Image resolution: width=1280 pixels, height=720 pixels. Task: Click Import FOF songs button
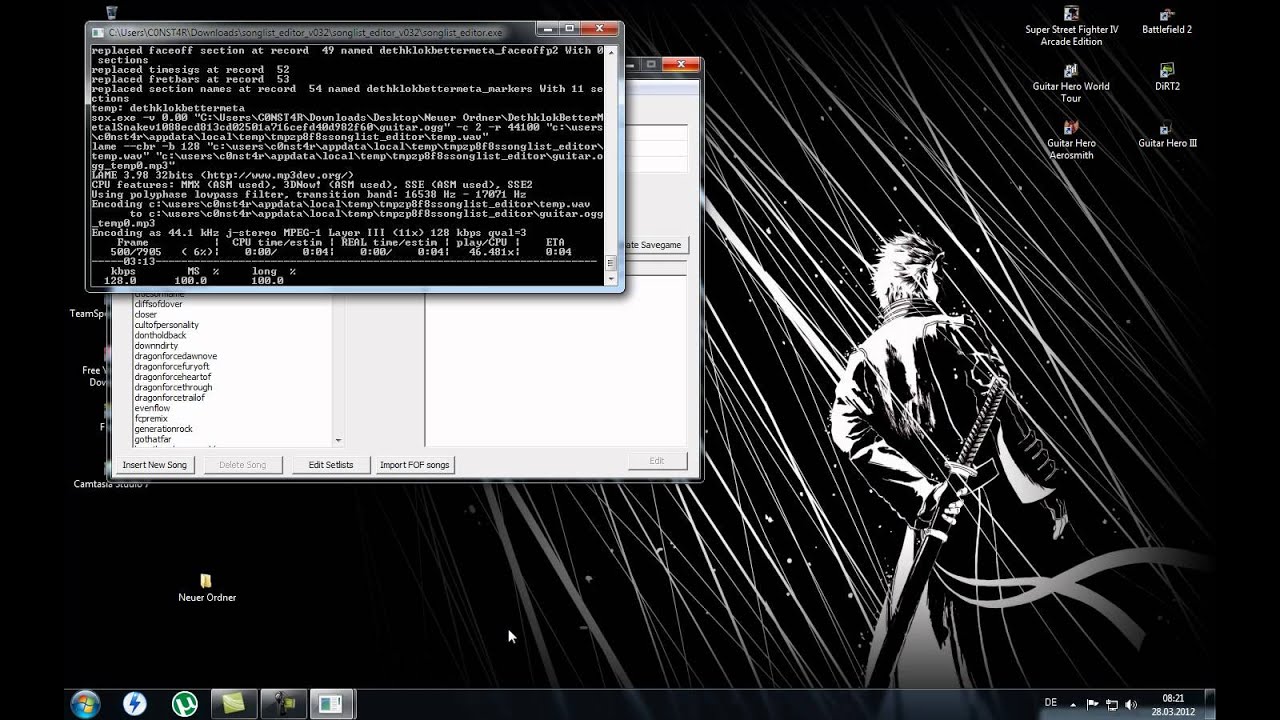click(415, 465)
